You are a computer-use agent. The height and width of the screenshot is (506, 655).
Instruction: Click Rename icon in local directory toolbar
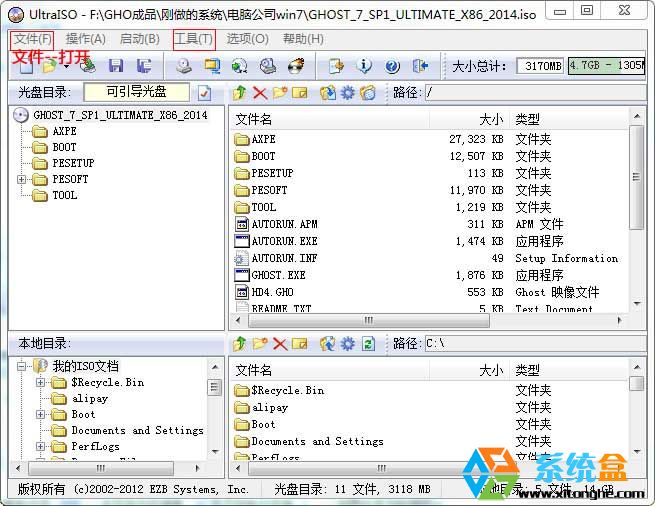tap(300, 343)
